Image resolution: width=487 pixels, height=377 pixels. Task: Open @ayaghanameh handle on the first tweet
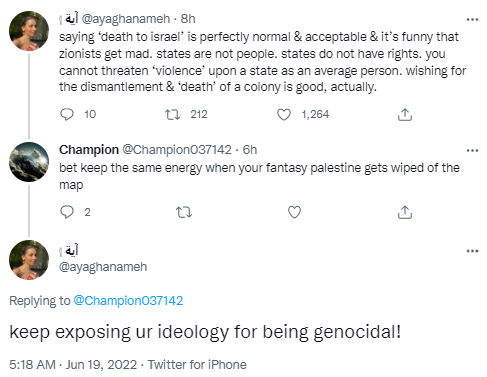[126, 19]
